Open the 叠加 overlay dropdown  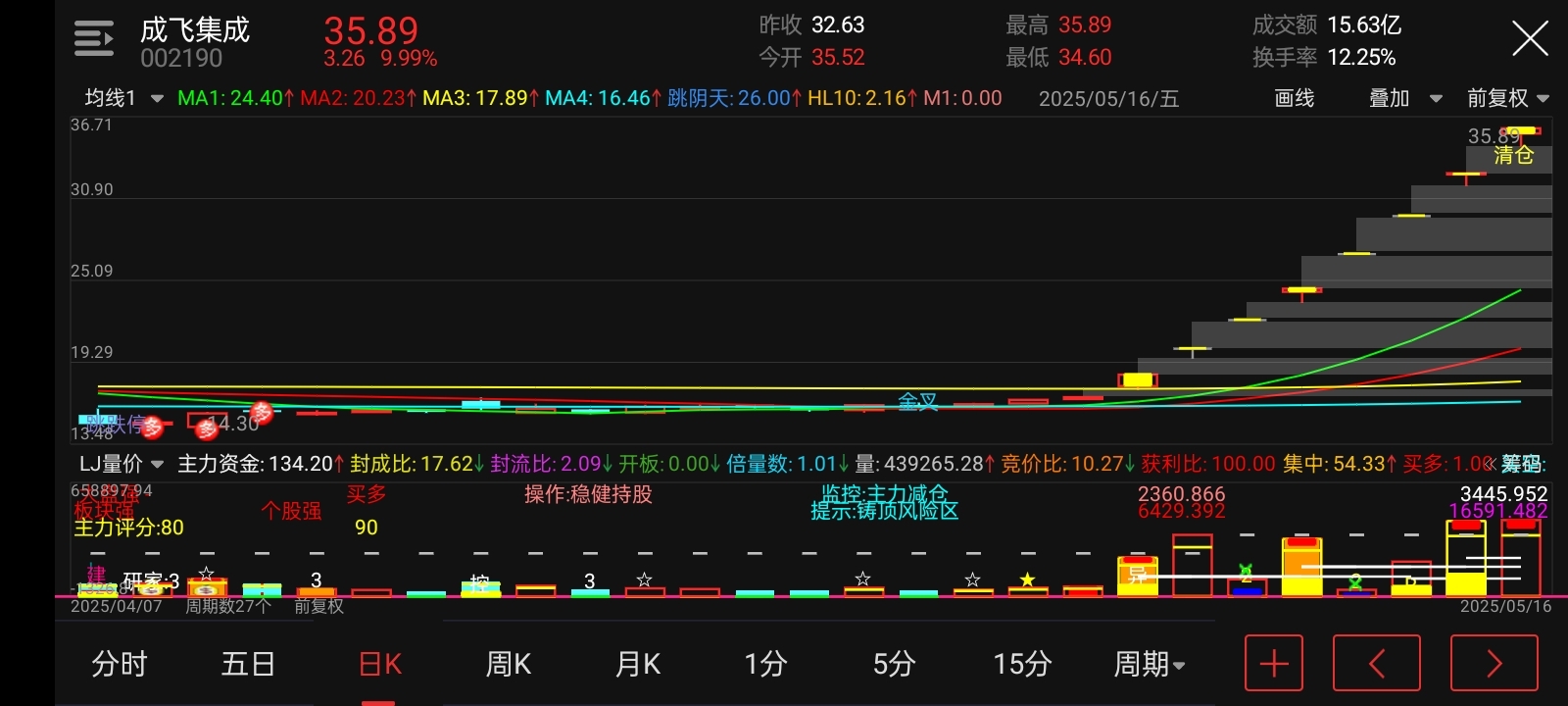(x=1405, y=98)
